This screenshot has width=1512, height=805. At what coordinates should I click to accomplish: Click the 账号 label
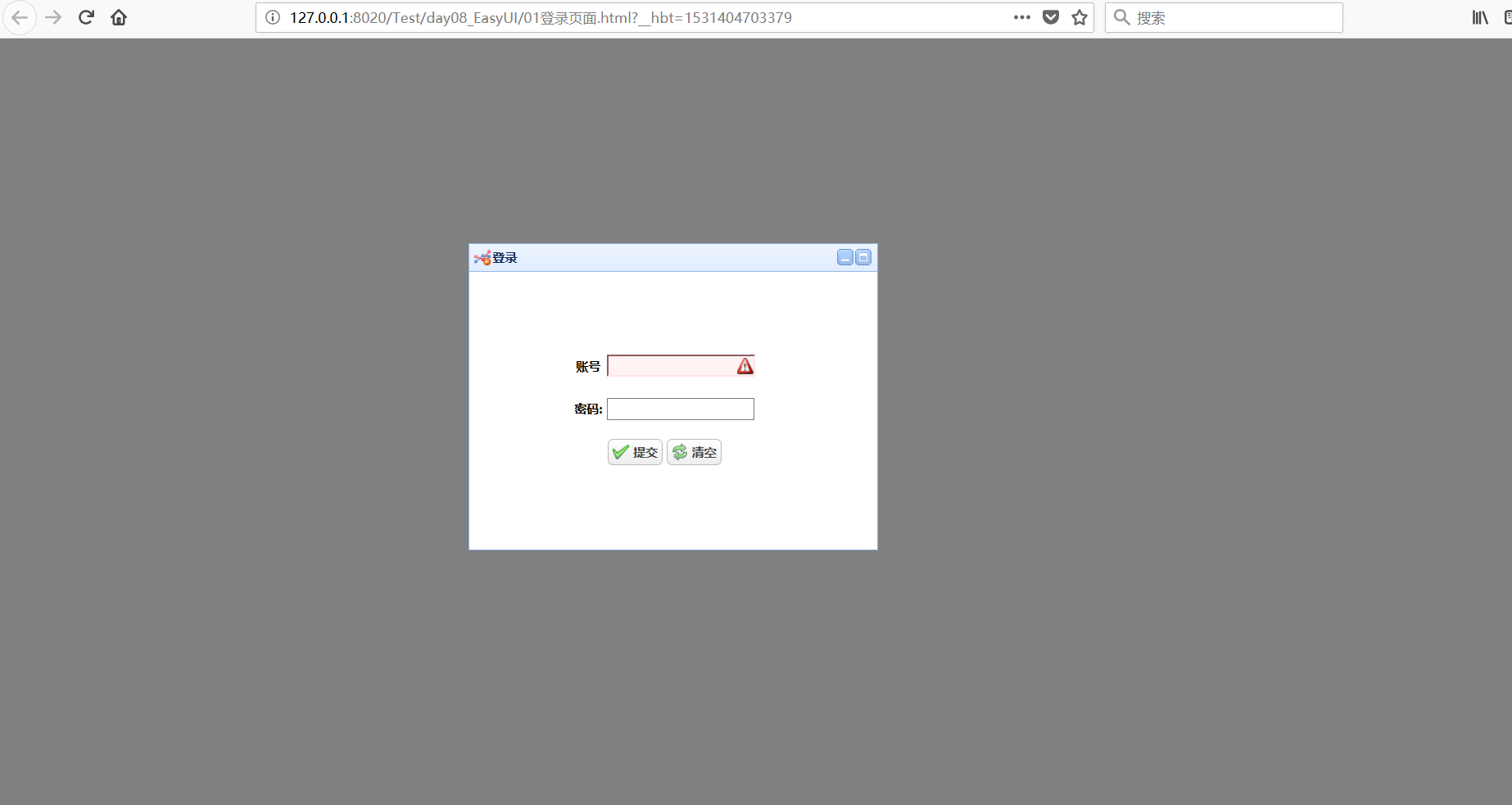588,366
